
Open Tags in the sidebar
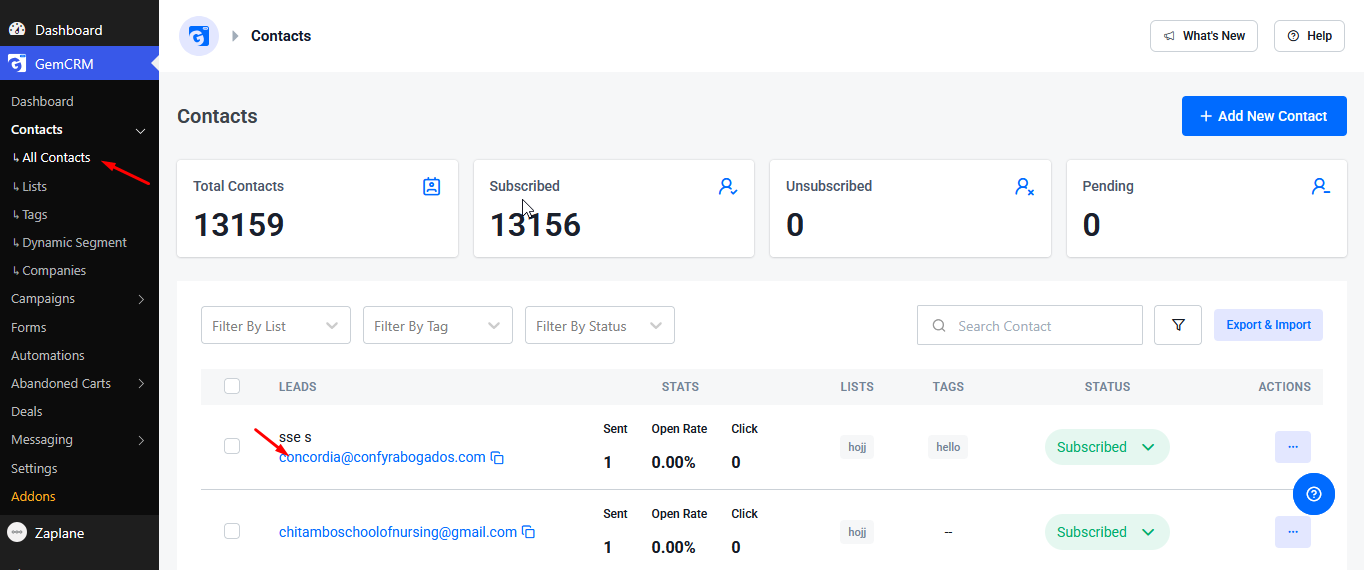(x=34, y=214)
